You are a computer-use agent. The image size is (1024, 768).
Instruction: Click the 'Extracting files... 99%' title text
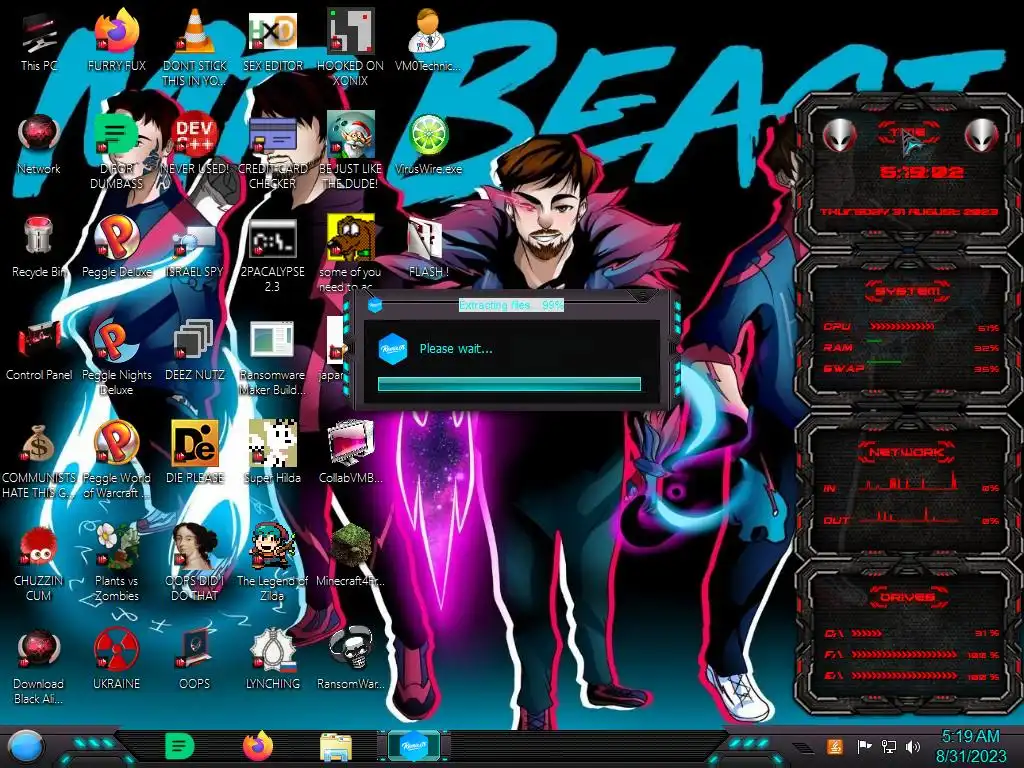coord(511,305)
